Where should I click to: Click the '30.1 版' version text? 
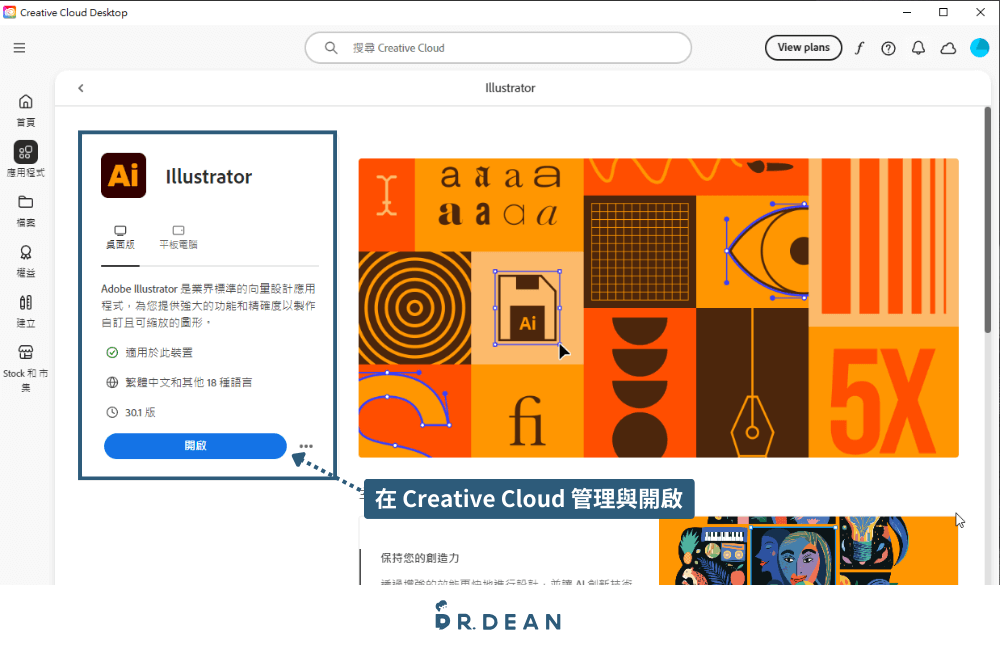[140, 412]
